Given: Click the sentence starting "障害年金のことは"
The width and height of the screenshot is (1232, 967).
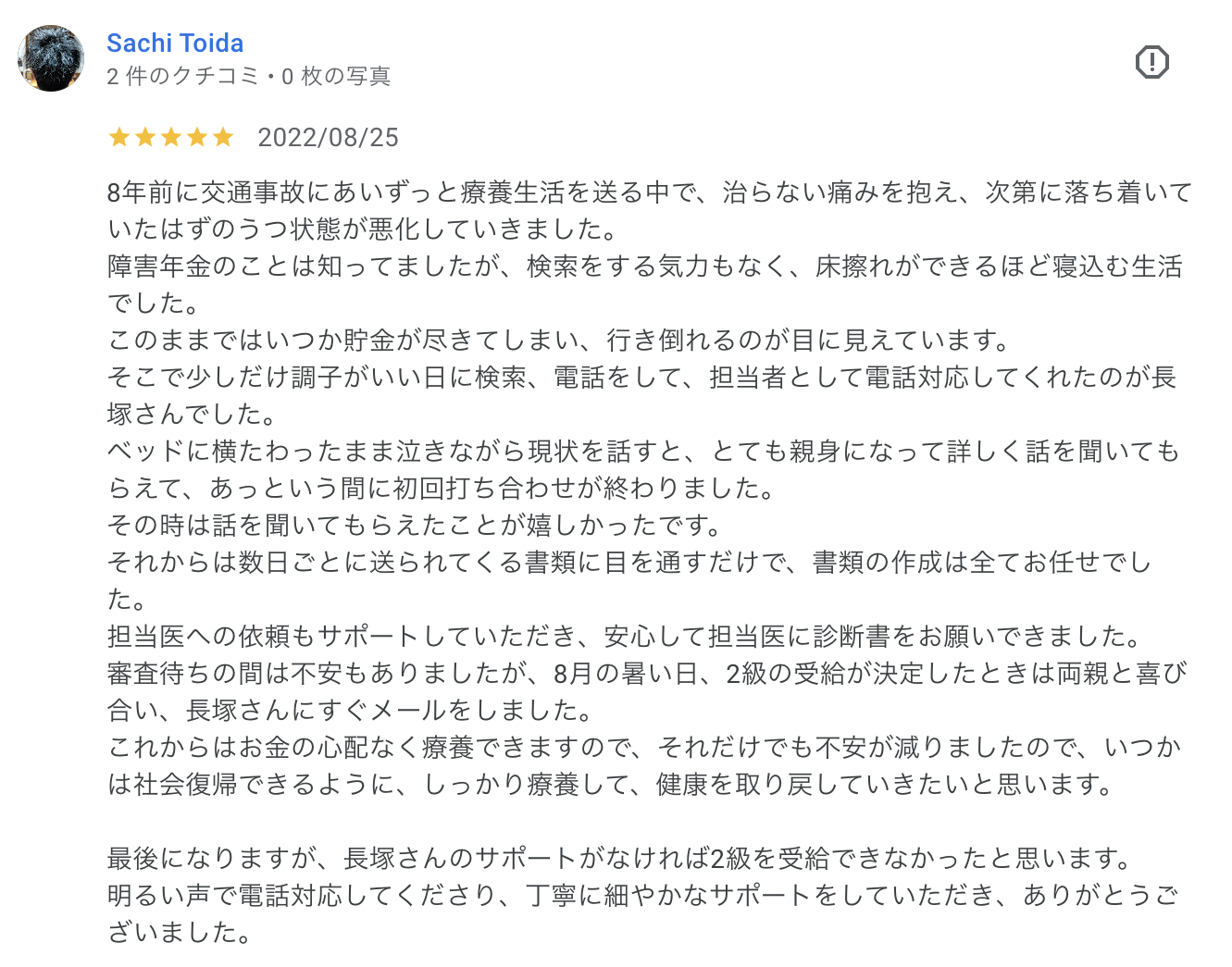Looking at the screenshot, I should 645,285.
